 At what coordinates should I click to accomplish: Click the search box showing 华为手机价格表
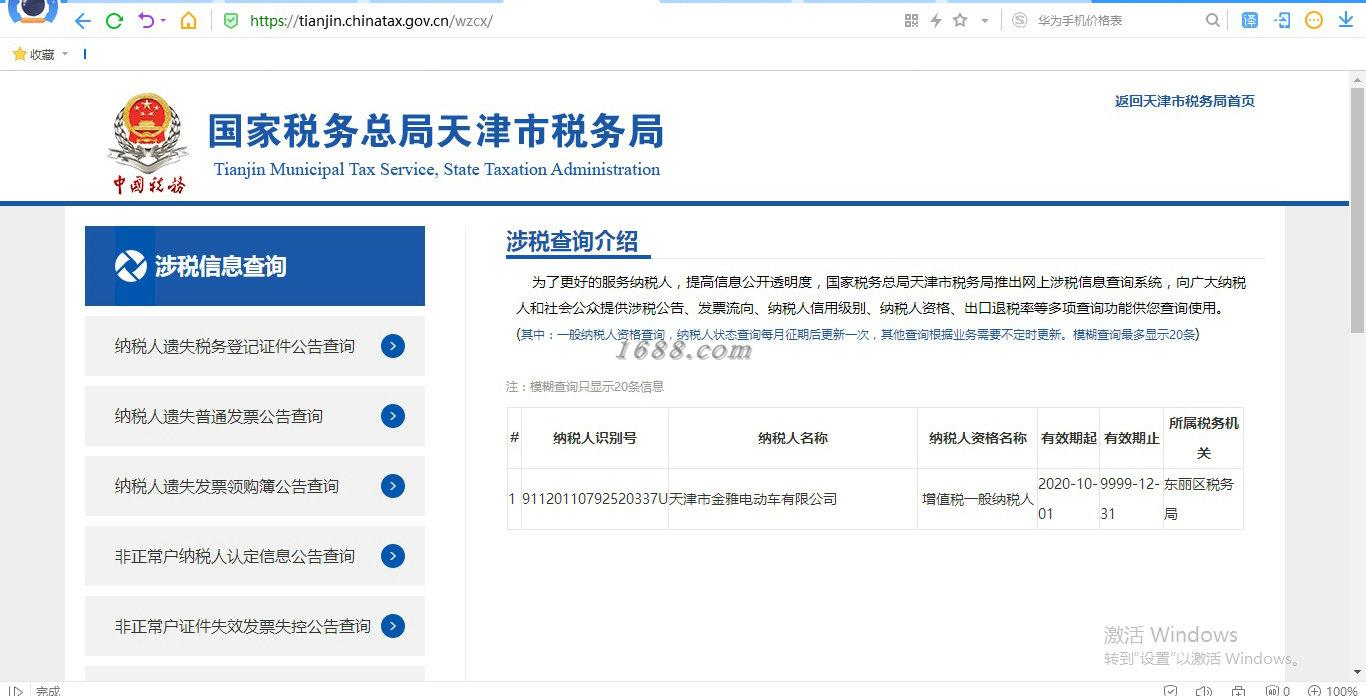coord(1115,20)
